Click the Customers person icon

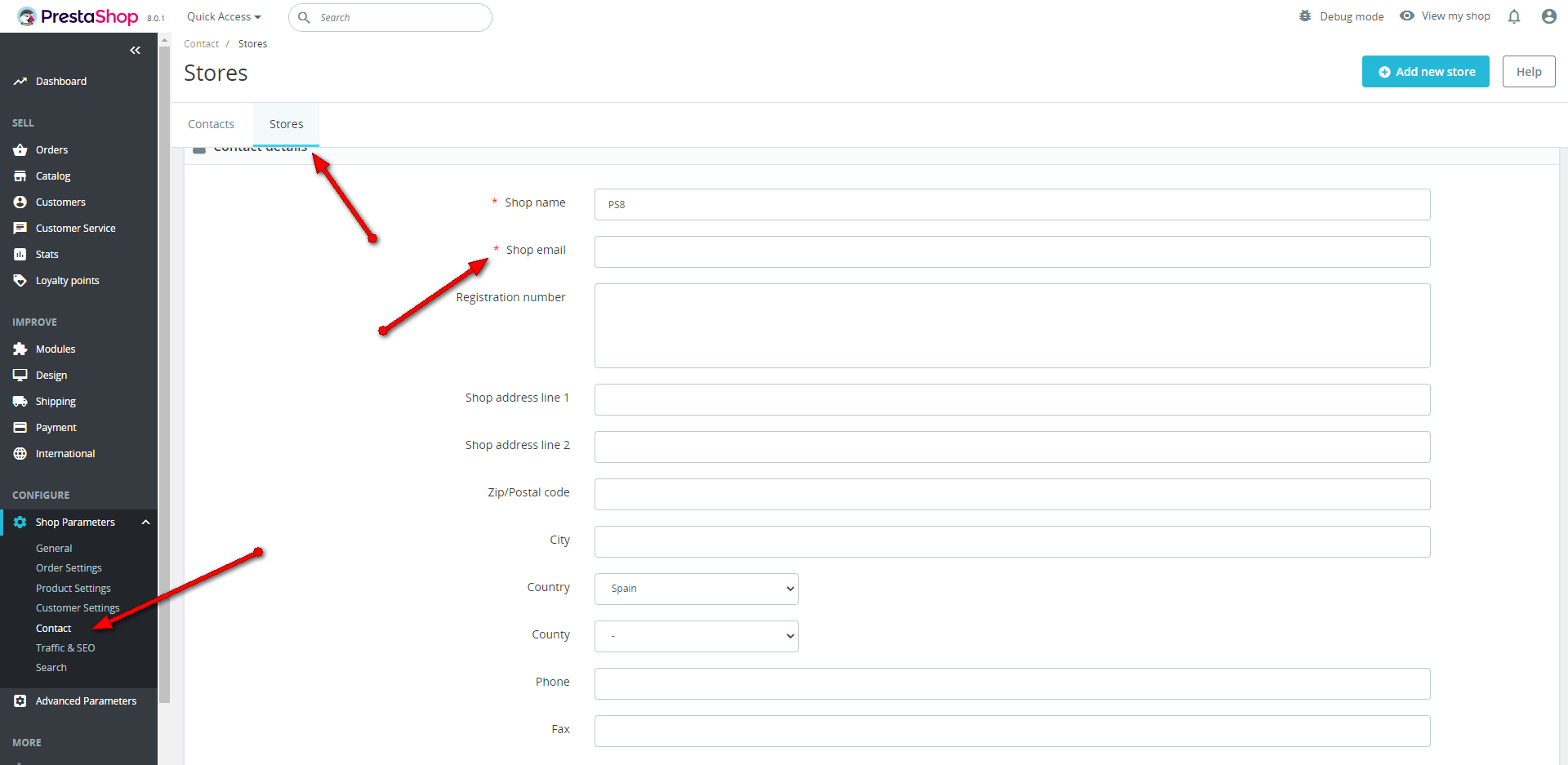point(20,202)
